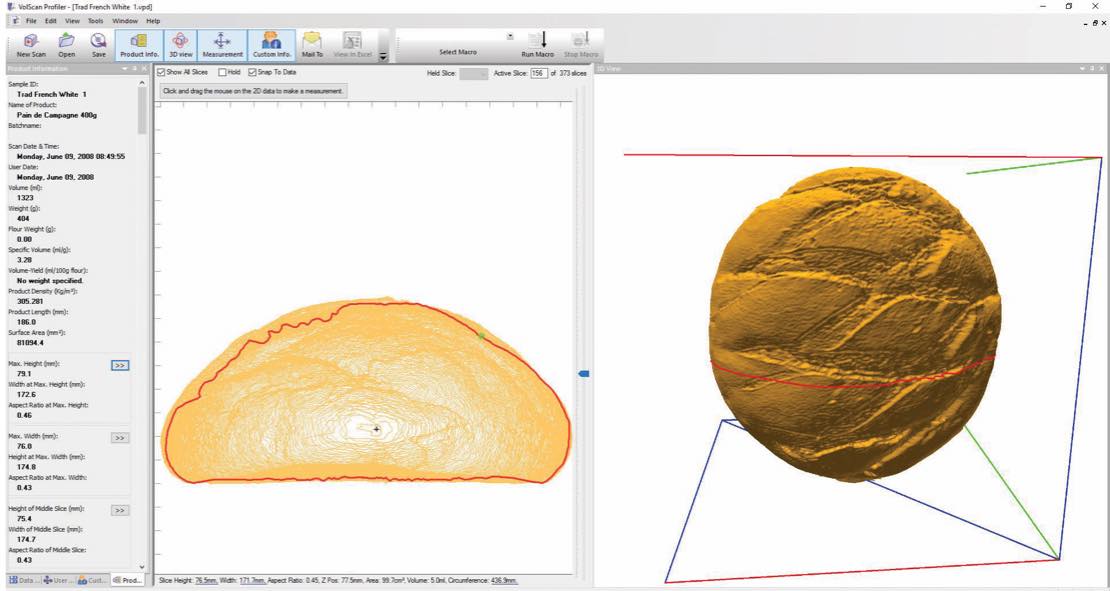Screen dimensions: 1110x591
Task: Click the Open file toolbar icon
Action: point(67,45)
